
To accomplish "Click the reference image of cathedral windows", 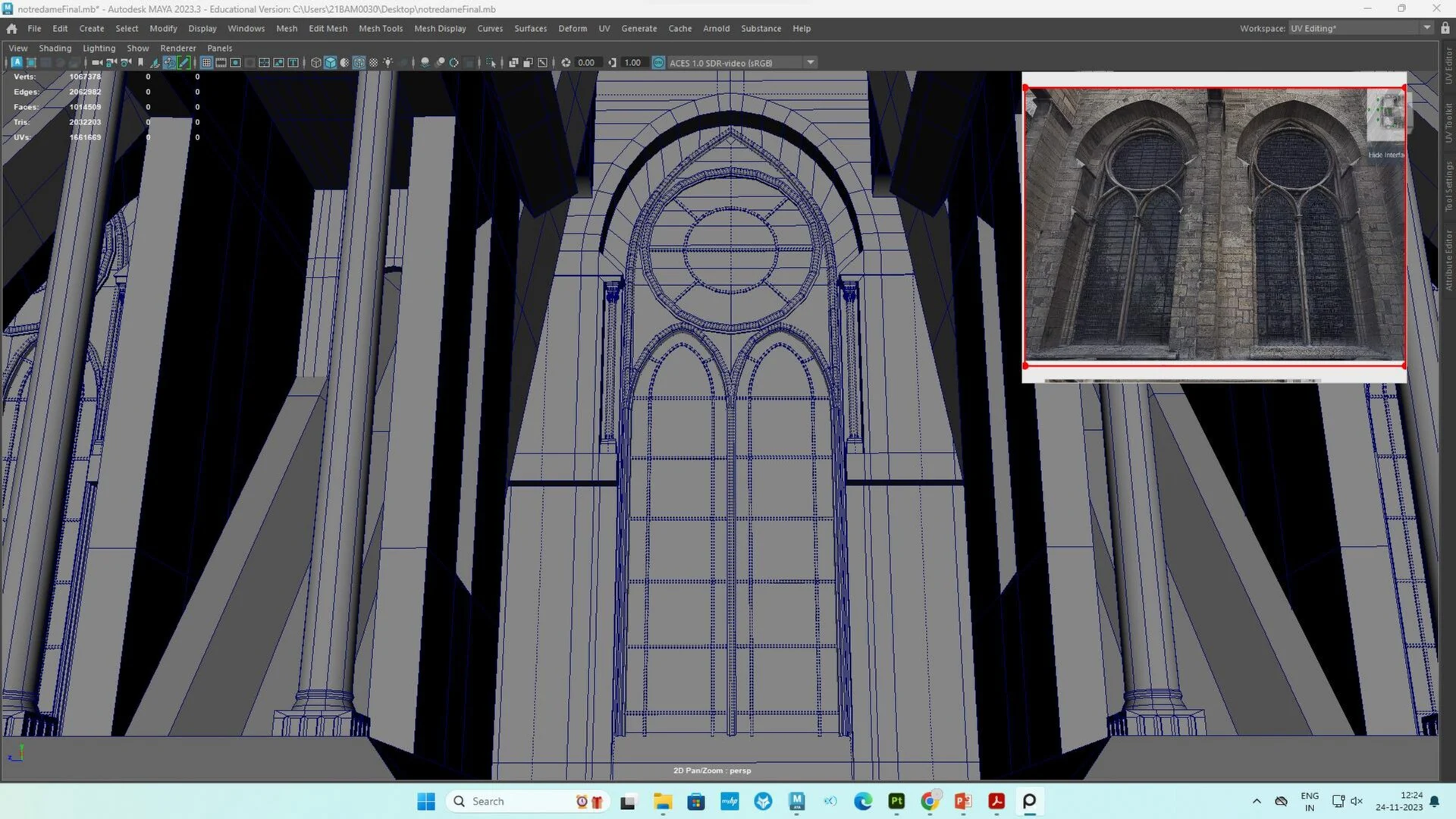I will 1213,227.
